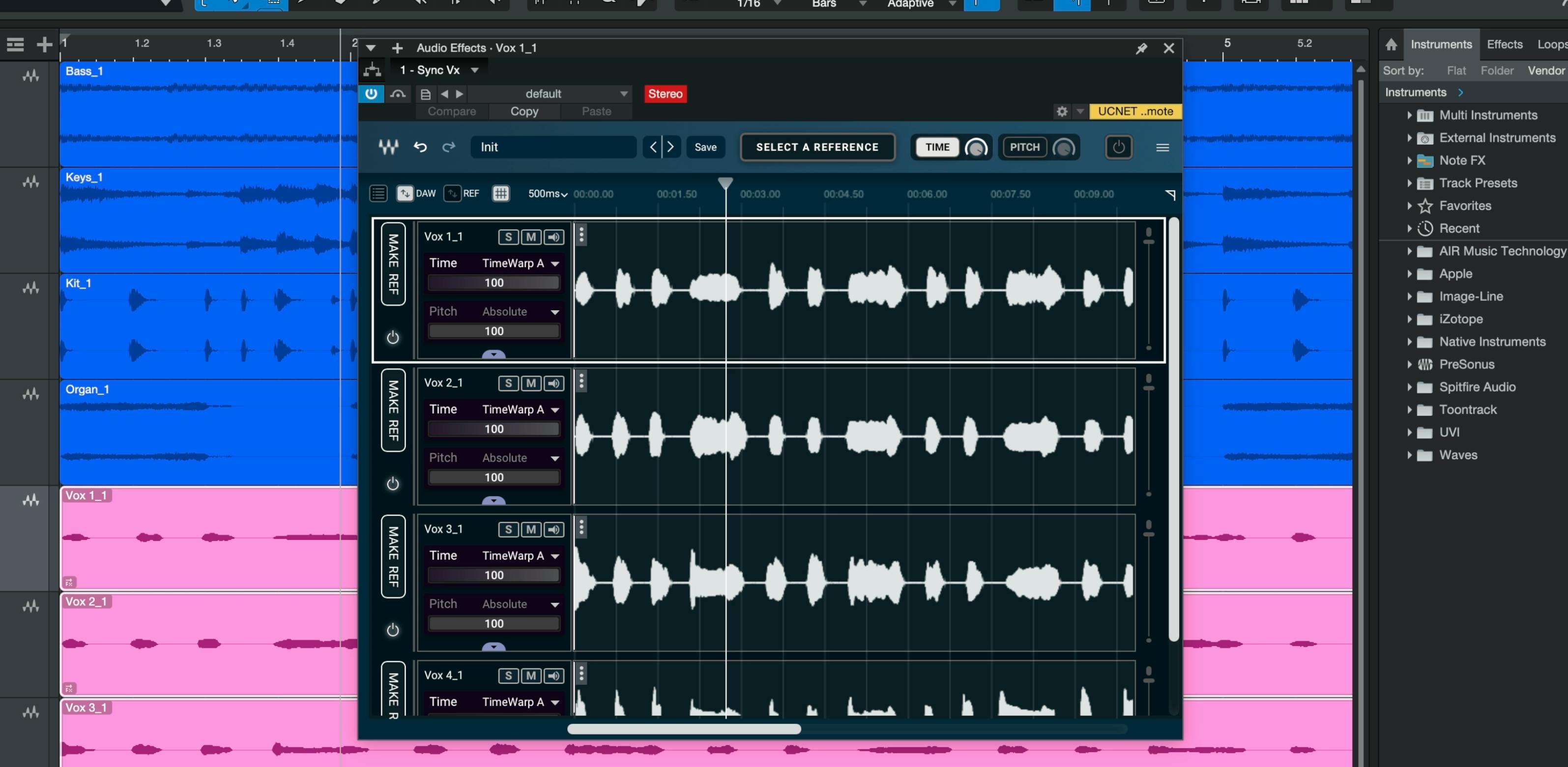Adjust Vox 2_1 Time value slider

point(494,429)
